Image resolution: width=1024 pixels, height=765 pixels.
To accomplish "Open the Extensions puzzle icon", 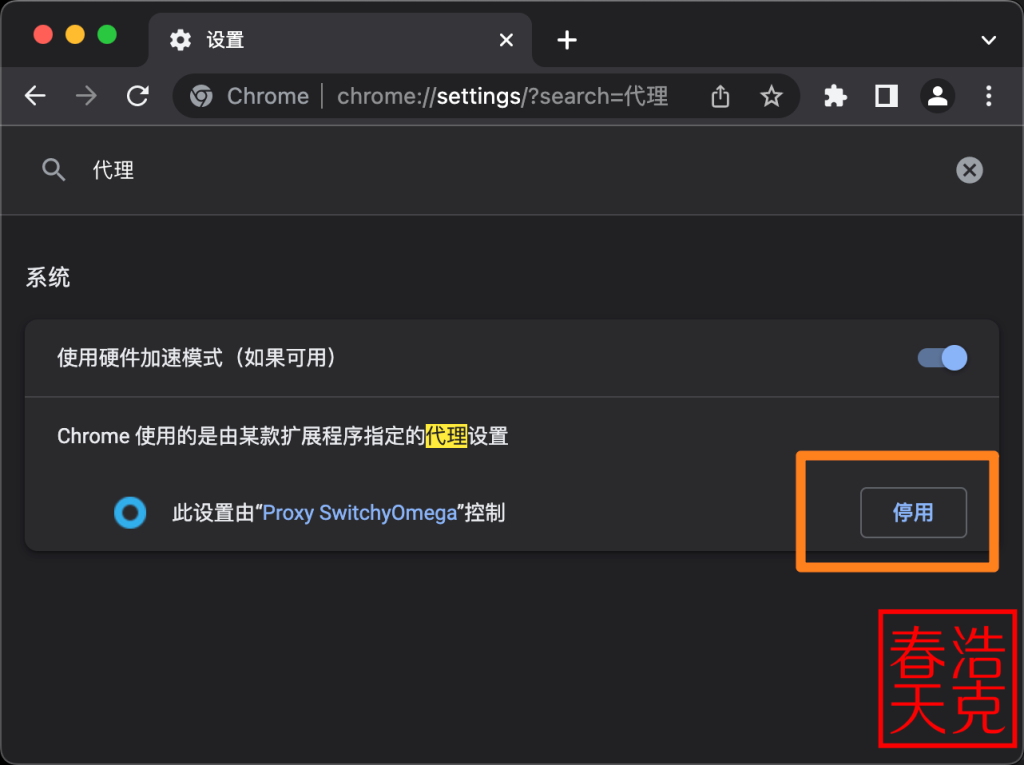I will point(835,95).
